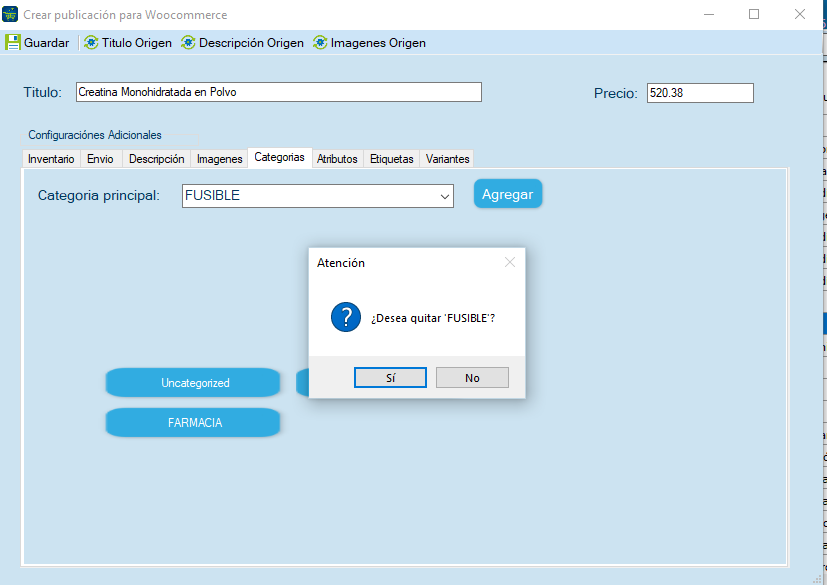Switch to the Envio tab
This screenshot has width=827, height=585.
click(100, 159)
